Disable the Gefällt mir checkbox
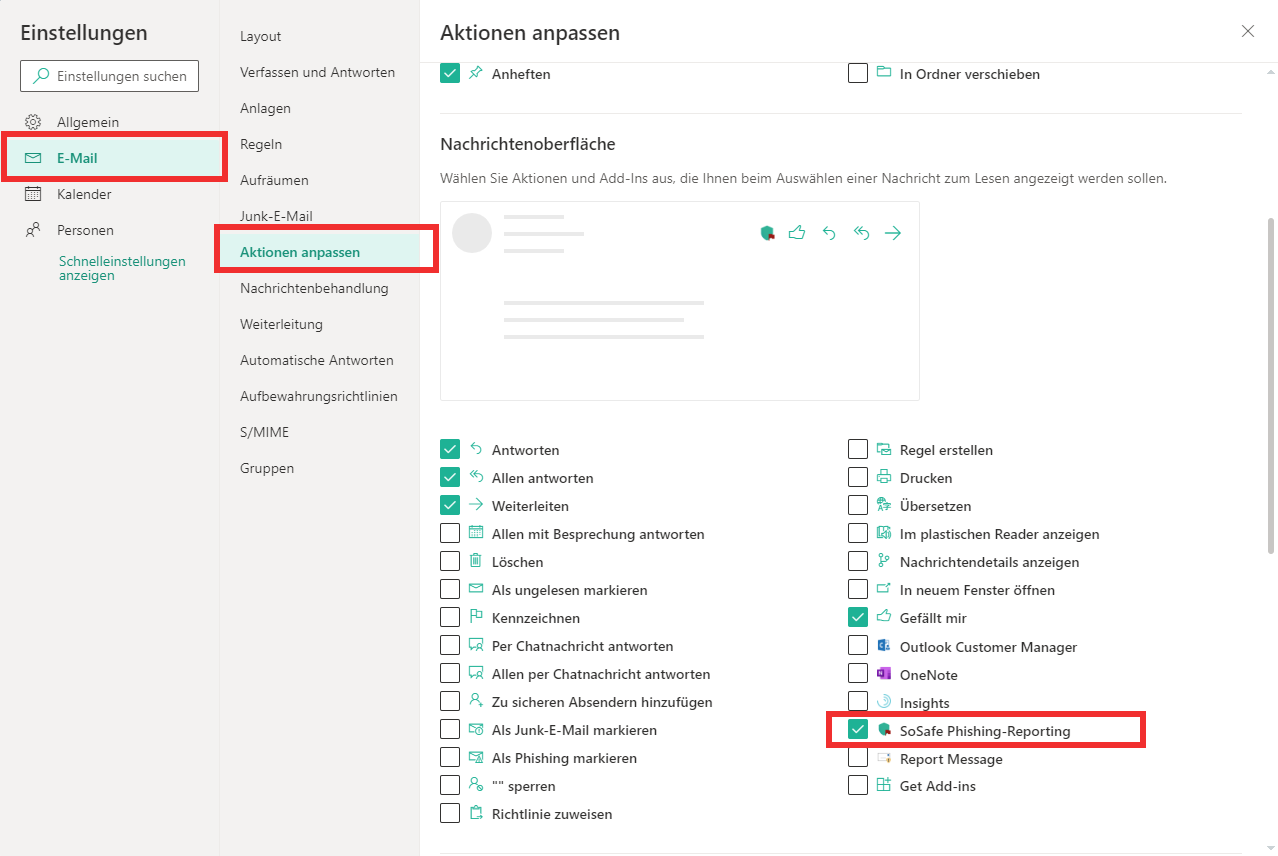The height and width of the screenshot is (856, 1278). 858,618
